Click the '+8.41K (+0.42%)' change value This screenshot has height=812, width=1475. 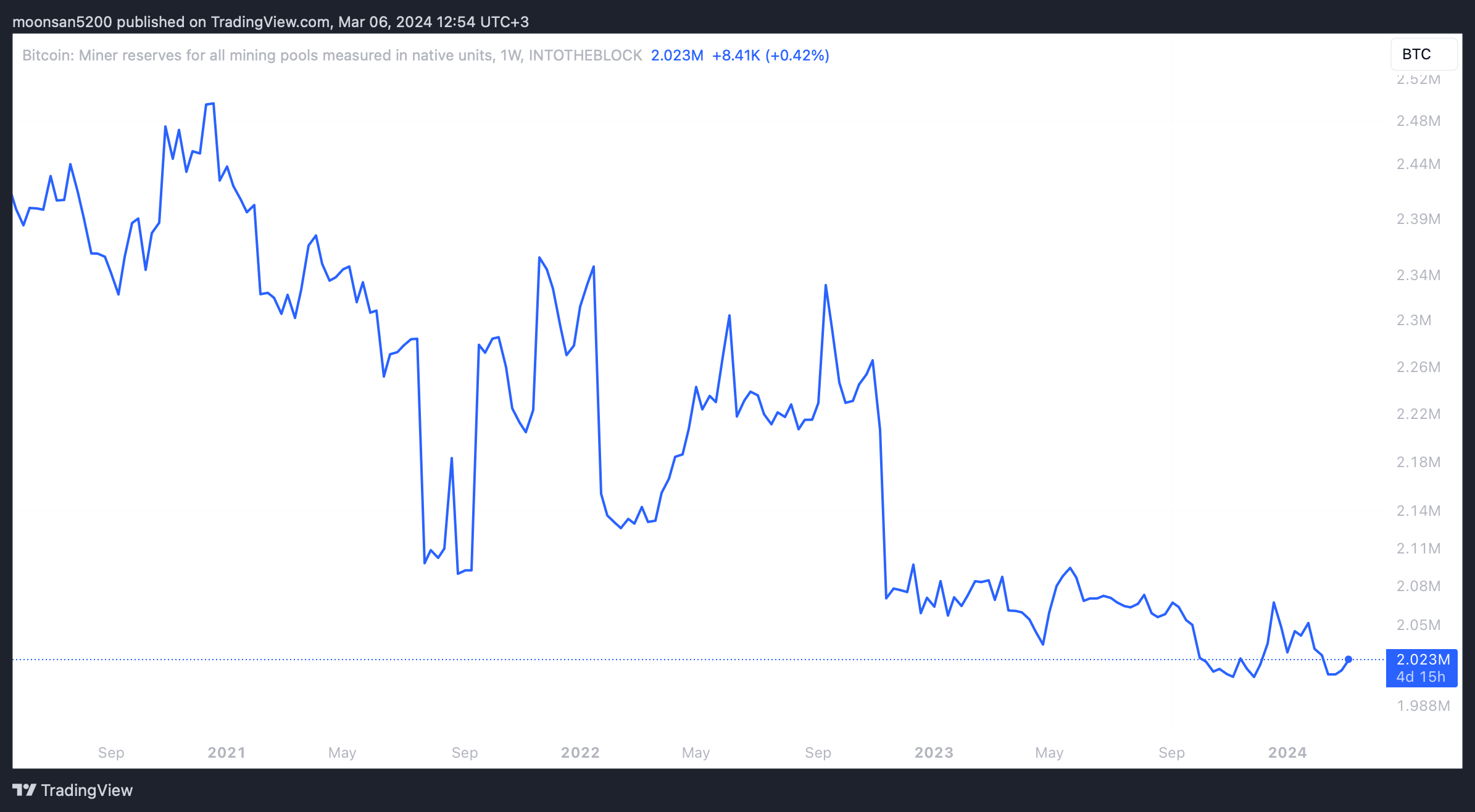[x=770, y=56]
